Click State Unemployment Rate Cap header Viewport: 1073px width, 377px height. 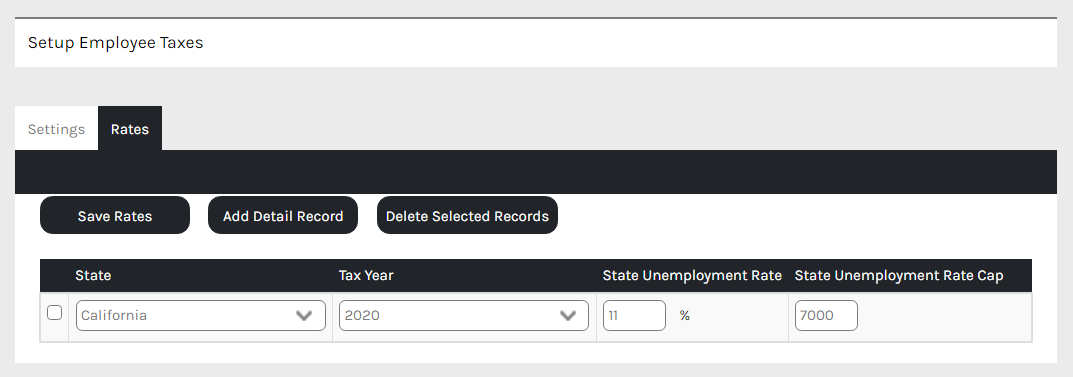click(x=899, y=275)
